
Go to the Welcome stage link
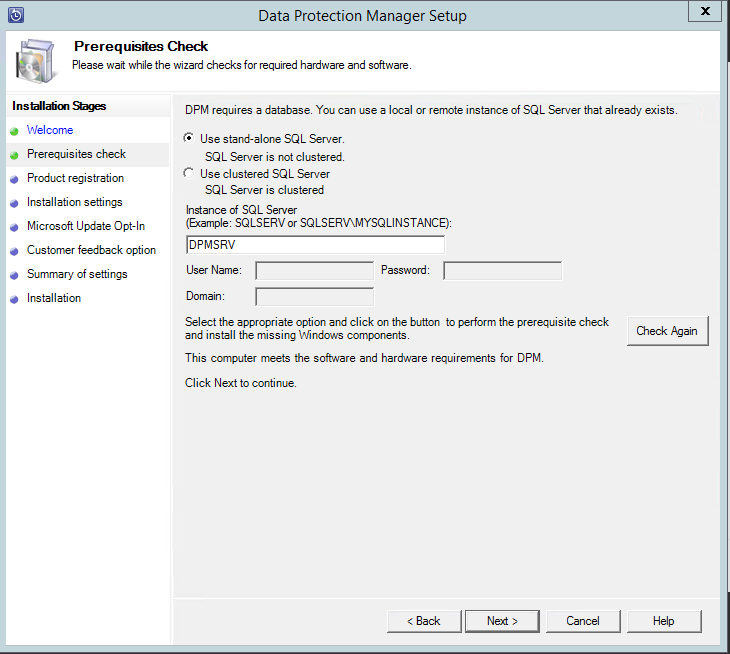pos(50,130)
